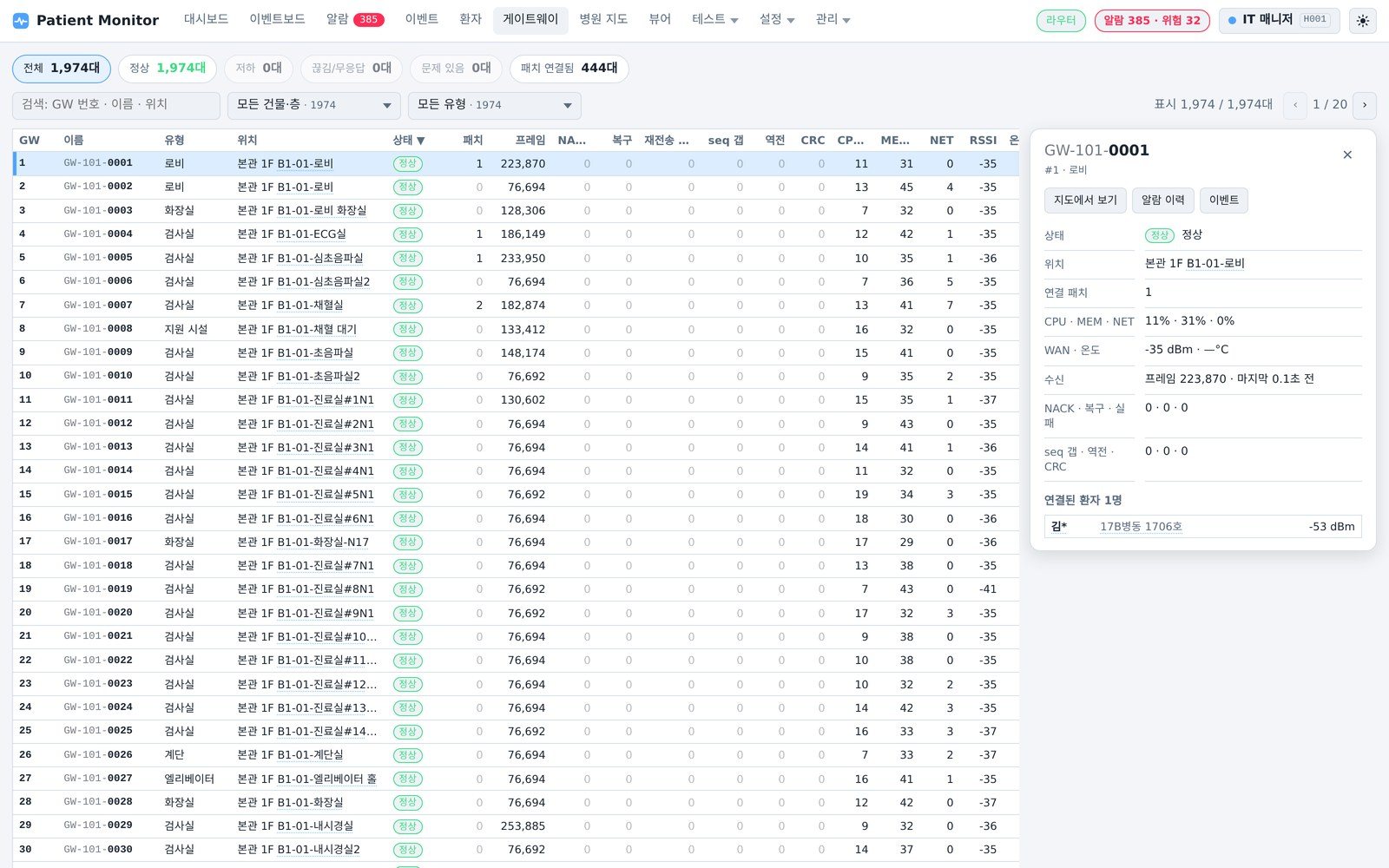Select row GW-101-0008
Viewport: 1389px width, 868px height.
pyautogui.click(x=516, y=329)
